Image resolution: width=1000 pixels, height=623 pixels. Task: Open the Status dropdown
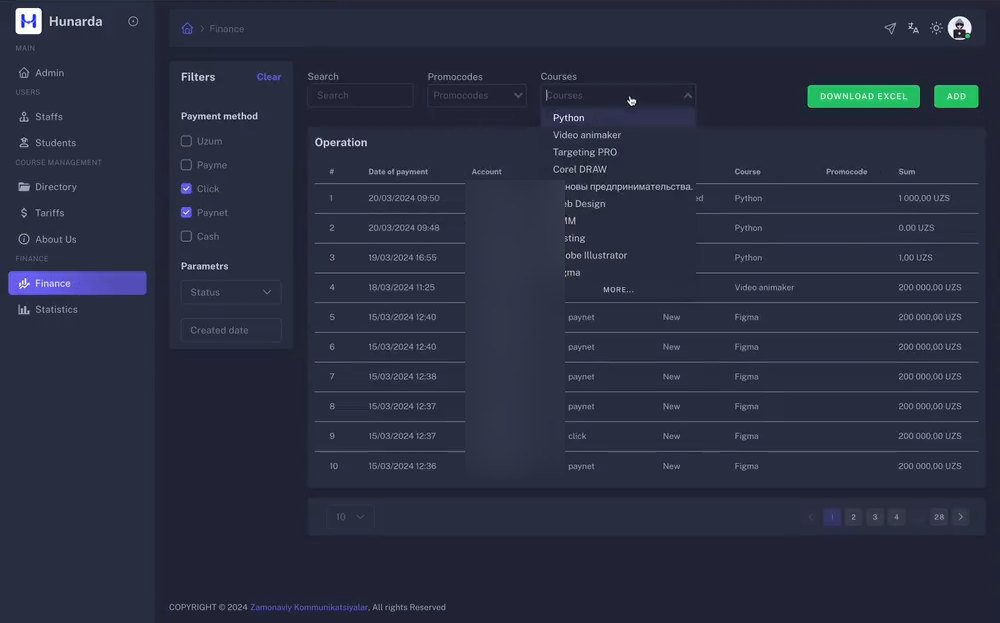(231, 292)
